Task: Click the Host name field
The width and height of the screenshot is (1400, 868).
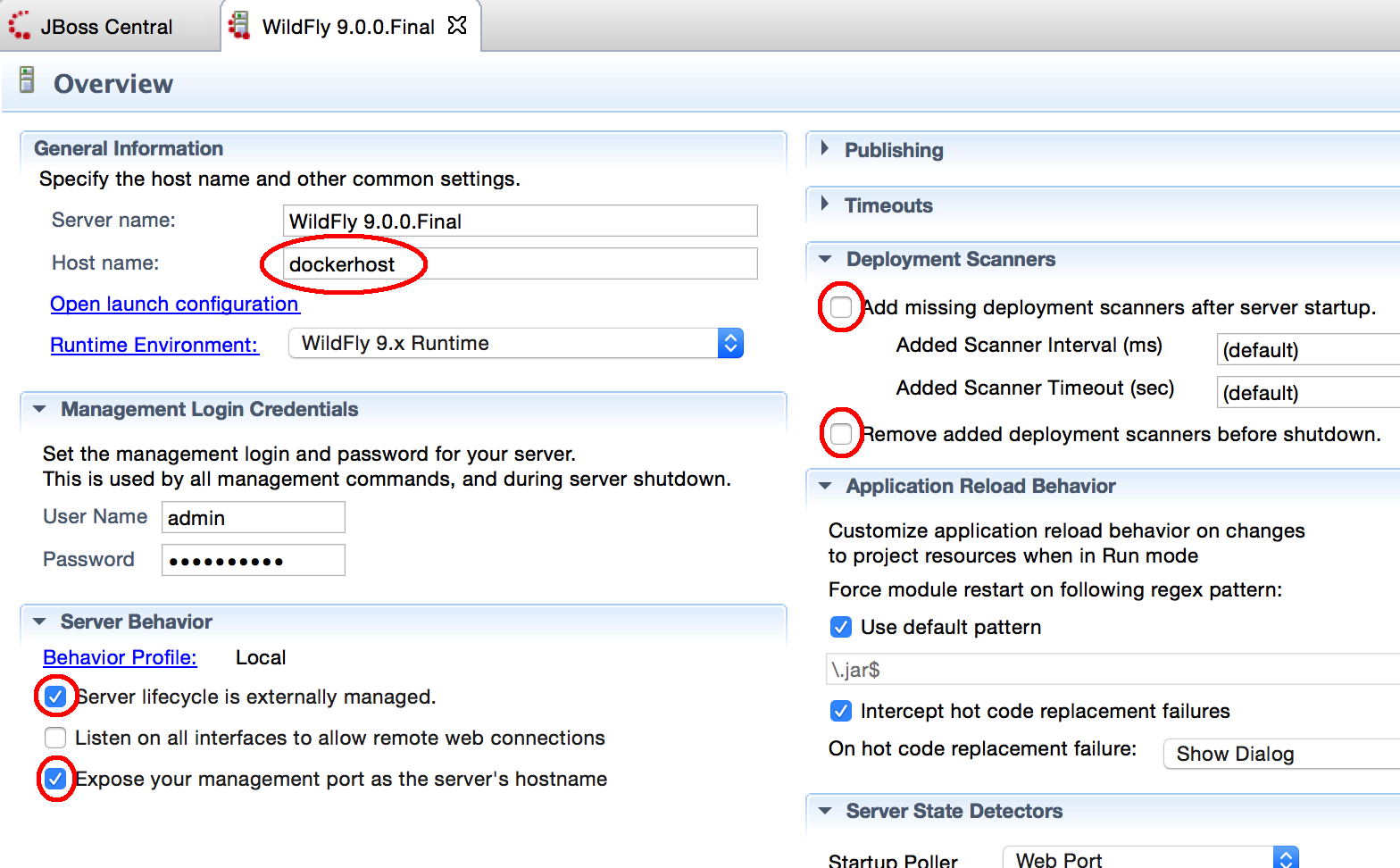Action: point(521,263)
